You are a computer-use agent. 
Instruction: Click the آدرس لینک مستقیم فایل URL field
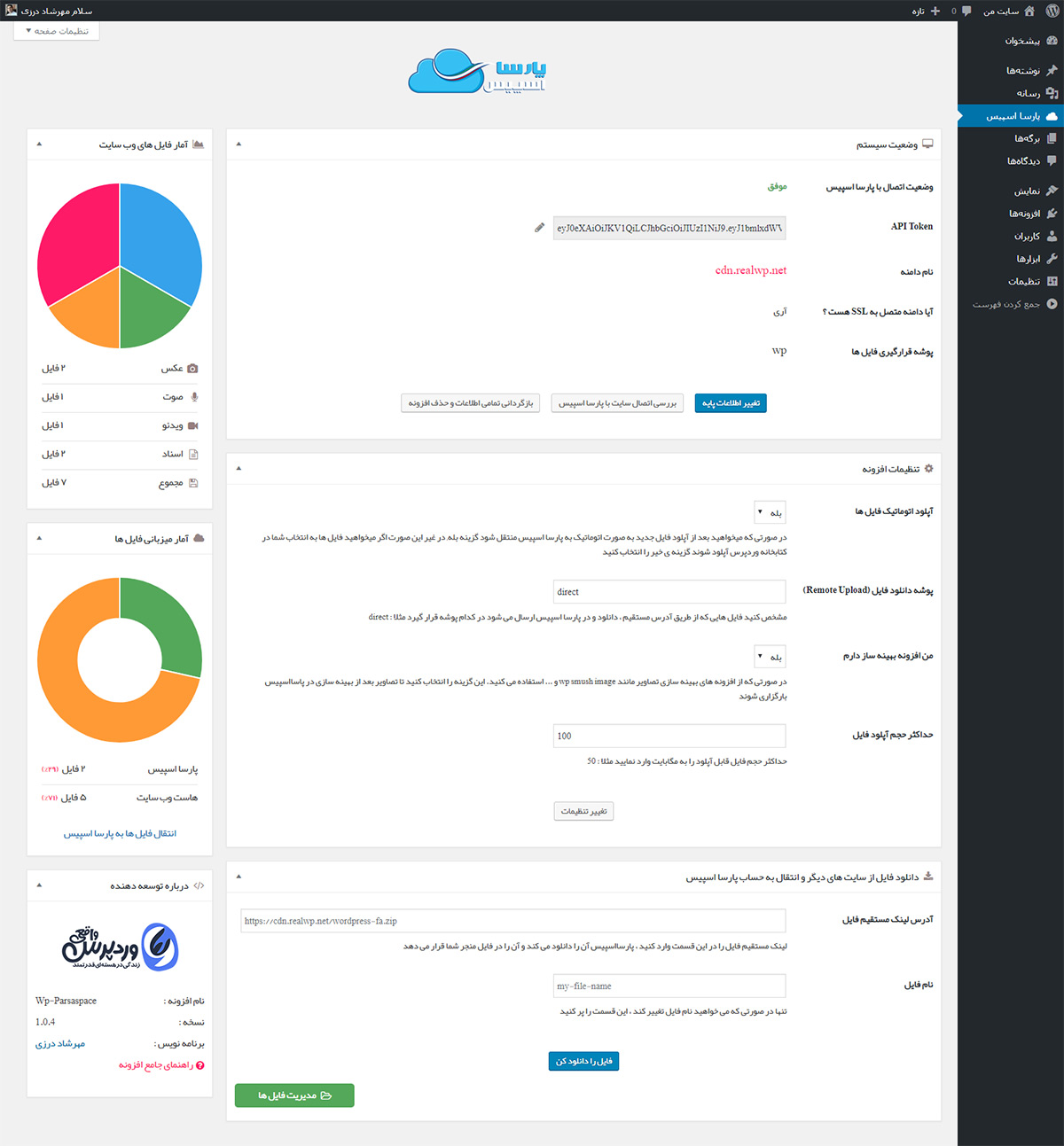click(513, 921)
